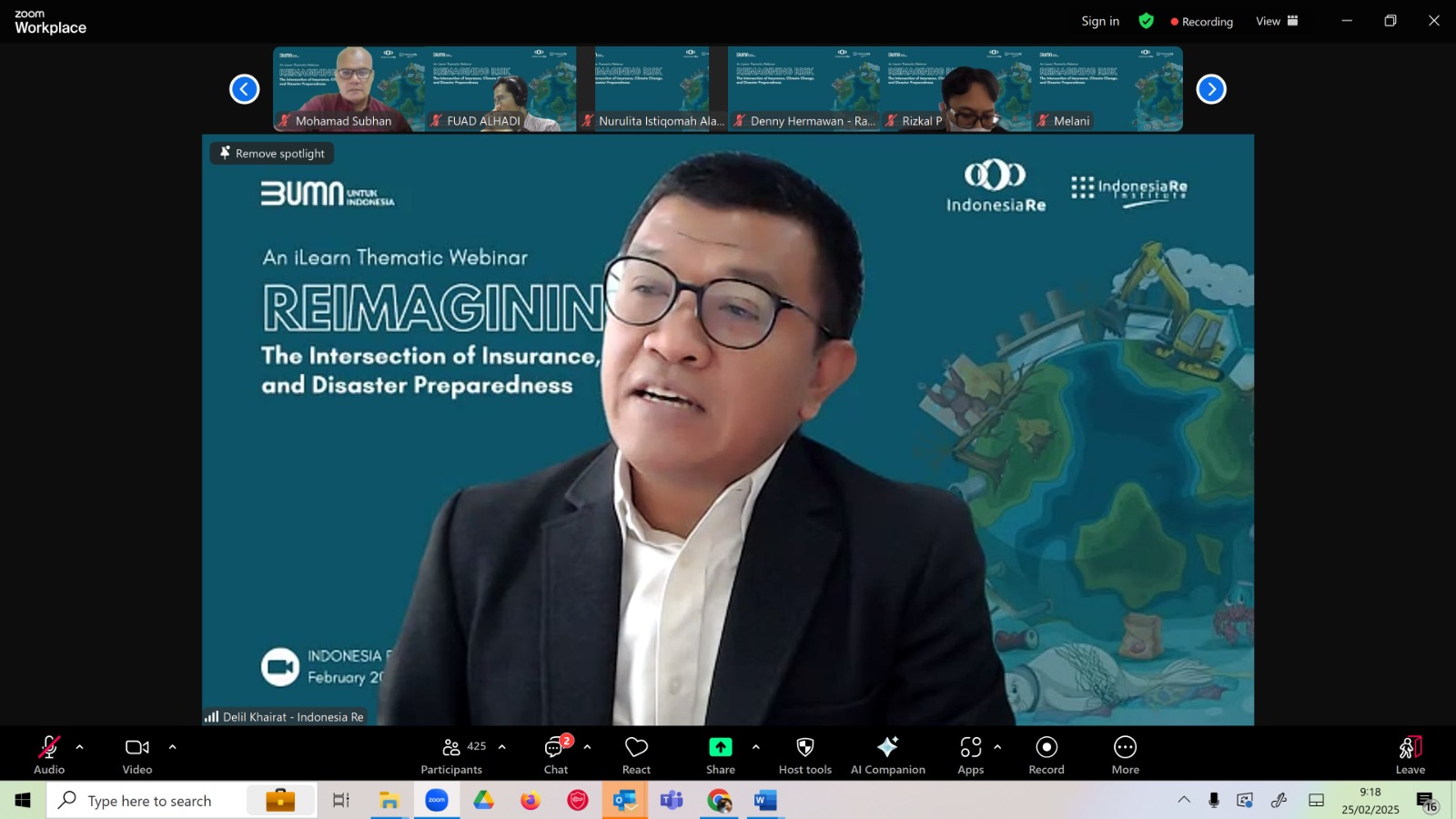Expand the Share options arrow
This screenshot has width=1456, height=819.
[x=756, y=747]
